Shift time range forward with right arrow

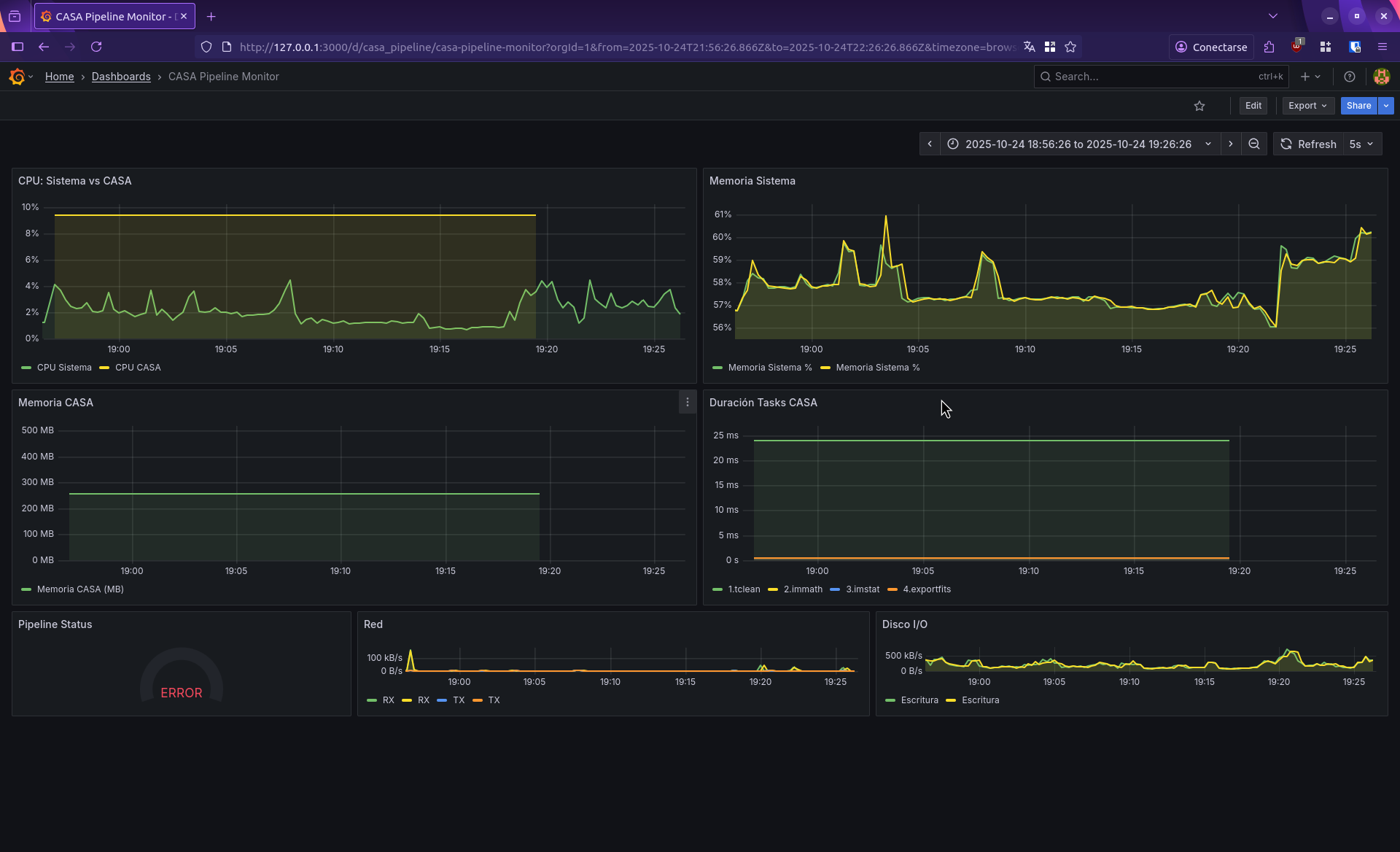coord(1230,144)
